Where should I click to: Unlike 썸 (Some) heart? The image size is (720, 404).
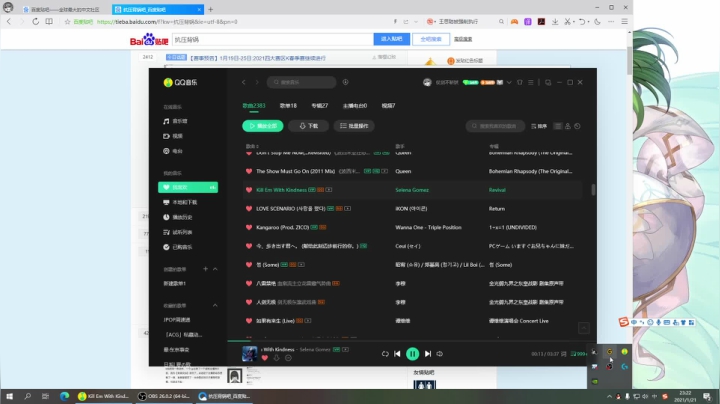tap(249, 264)
